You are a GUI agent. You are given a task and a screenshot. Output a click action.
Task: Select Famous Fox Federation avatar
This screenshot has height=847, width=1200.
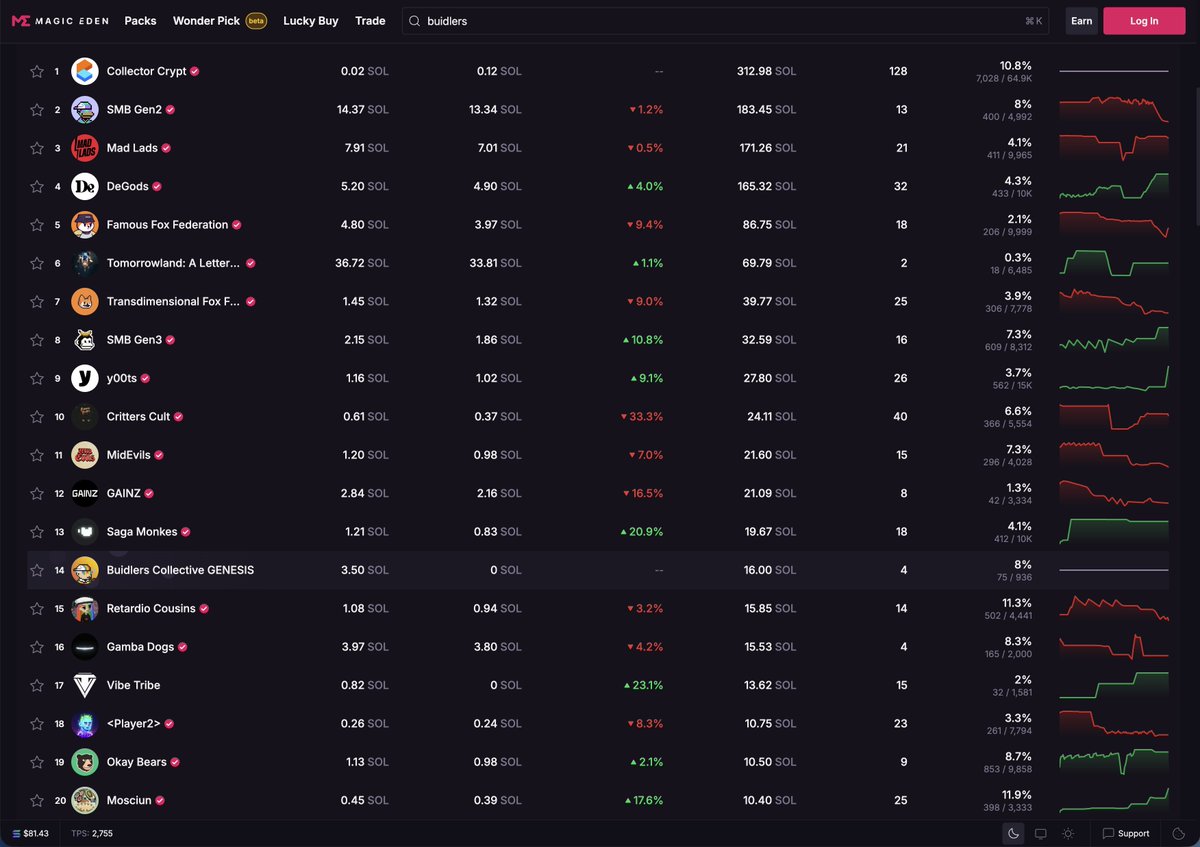point(85,225)
